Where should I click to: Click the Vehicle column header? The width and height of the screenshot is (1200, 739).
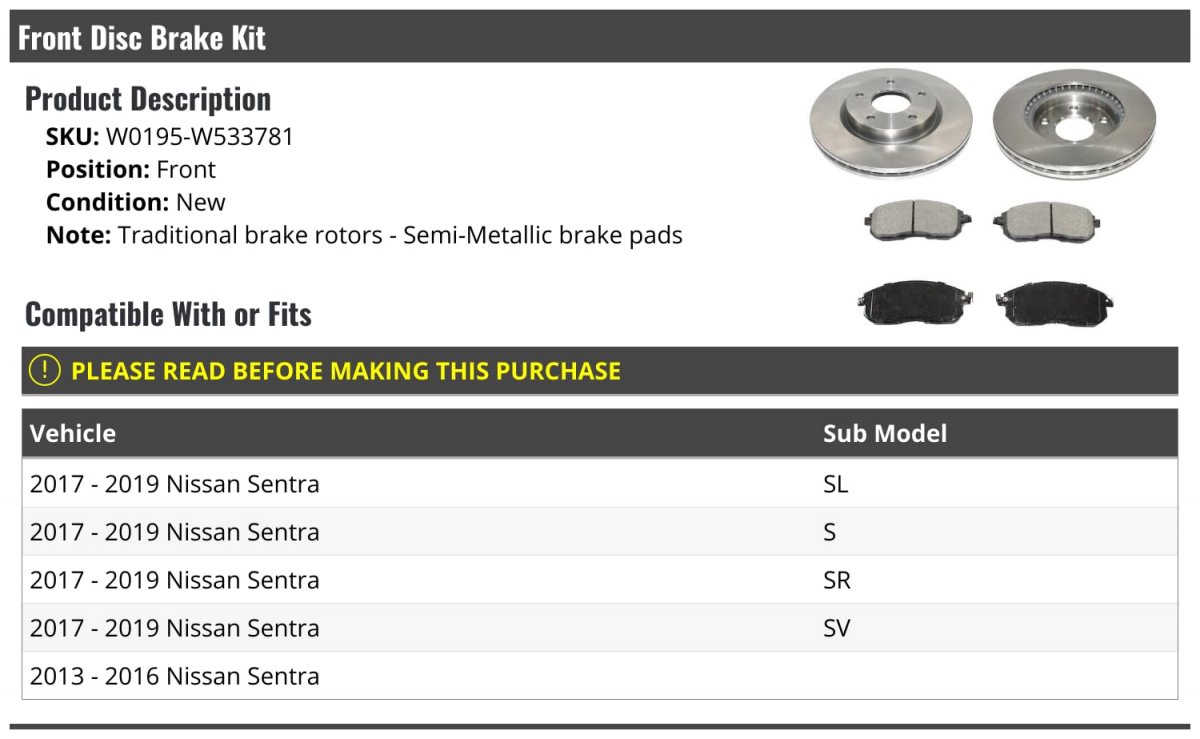73,433
